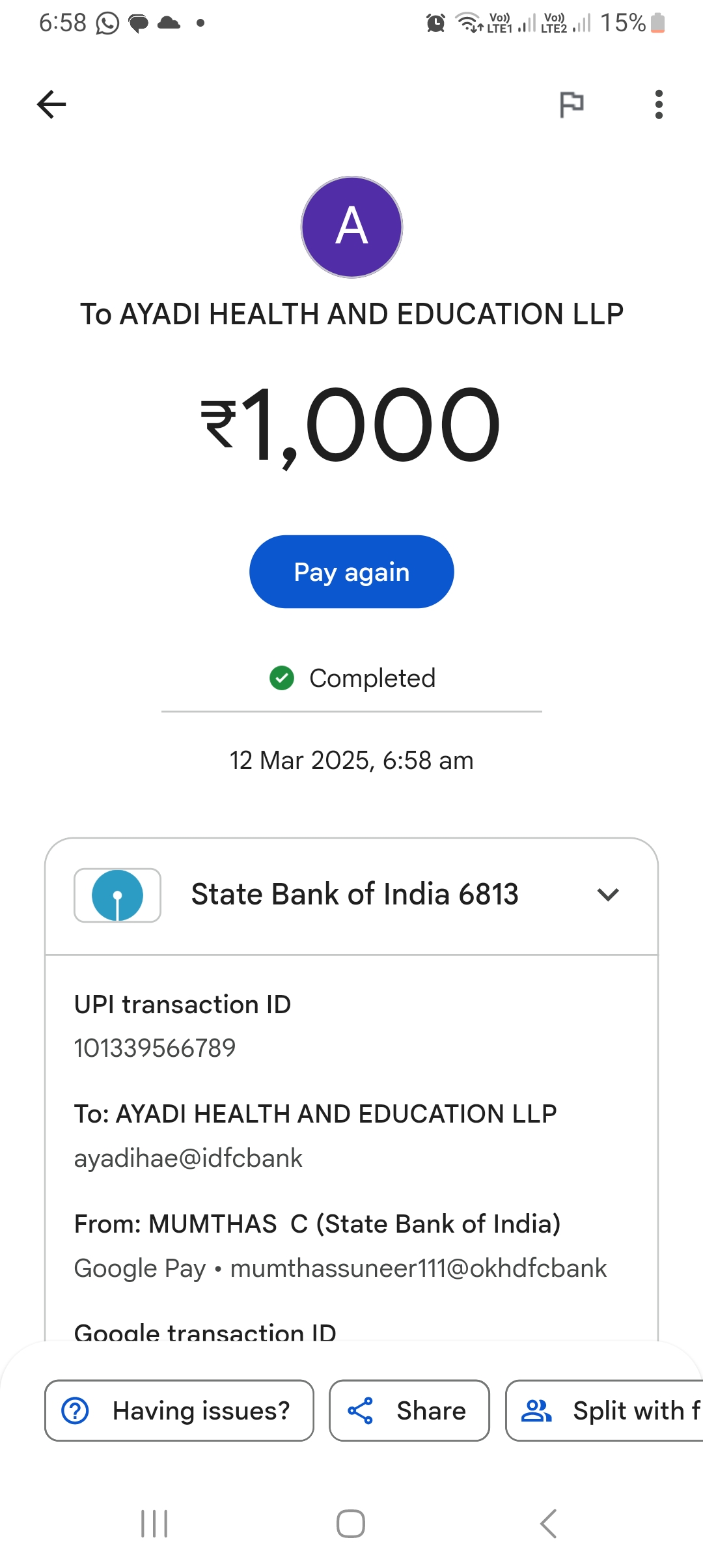Screen dimensions: 703x1568
Task: Tap State Bank of India 6813 row
Action: point(354,895)
